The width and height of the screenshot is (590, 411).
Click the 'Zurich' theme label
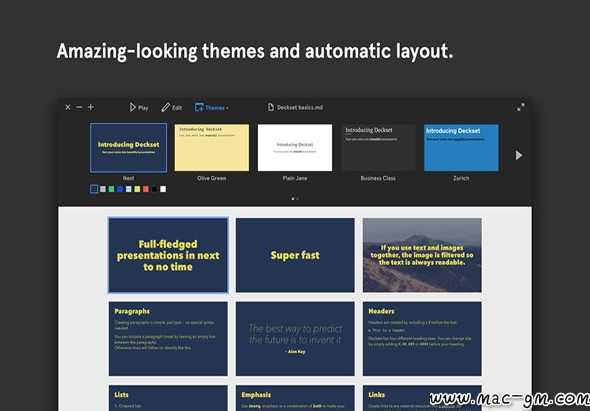click(x=461, y=178)
